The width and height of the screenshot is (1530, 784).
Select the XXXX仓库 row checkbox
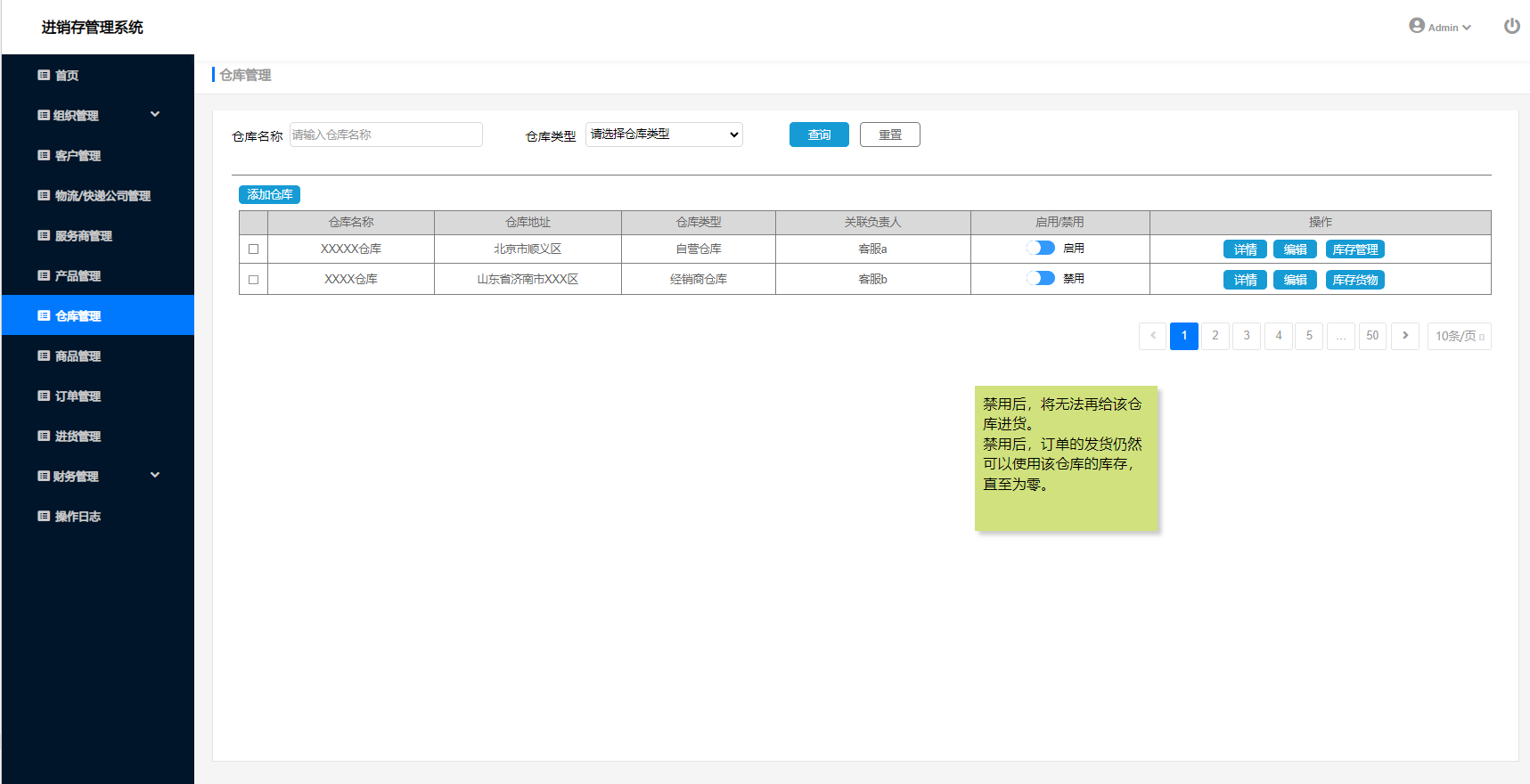[x=253, y=280]
